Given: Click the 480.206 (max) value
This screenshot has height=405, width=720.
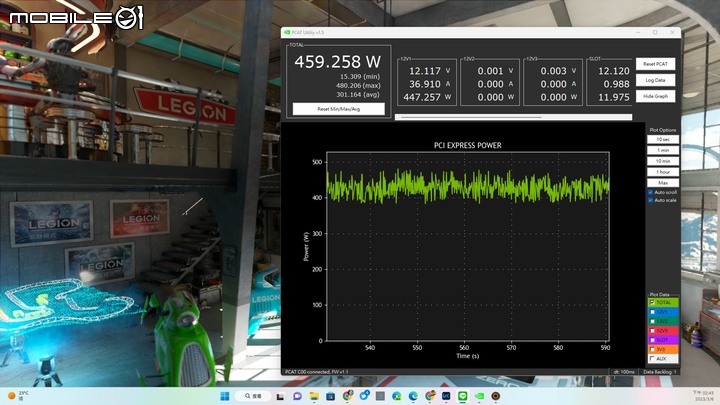Looking at the screenshot, I should click(358, 85).
